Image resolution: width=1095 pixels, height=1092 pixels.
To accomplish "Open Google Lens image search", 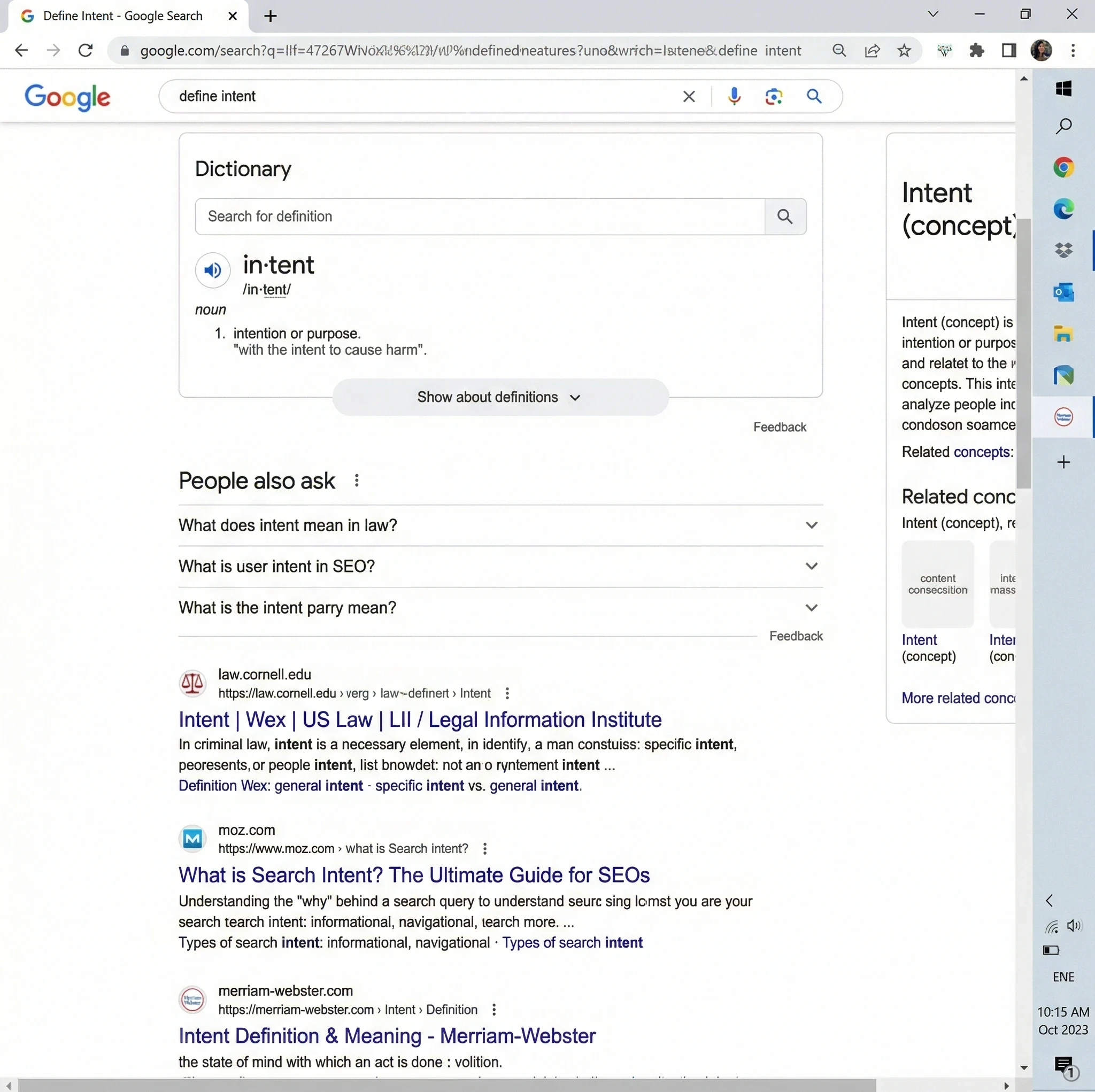I will pyautogui.click(x=774, y=96).
